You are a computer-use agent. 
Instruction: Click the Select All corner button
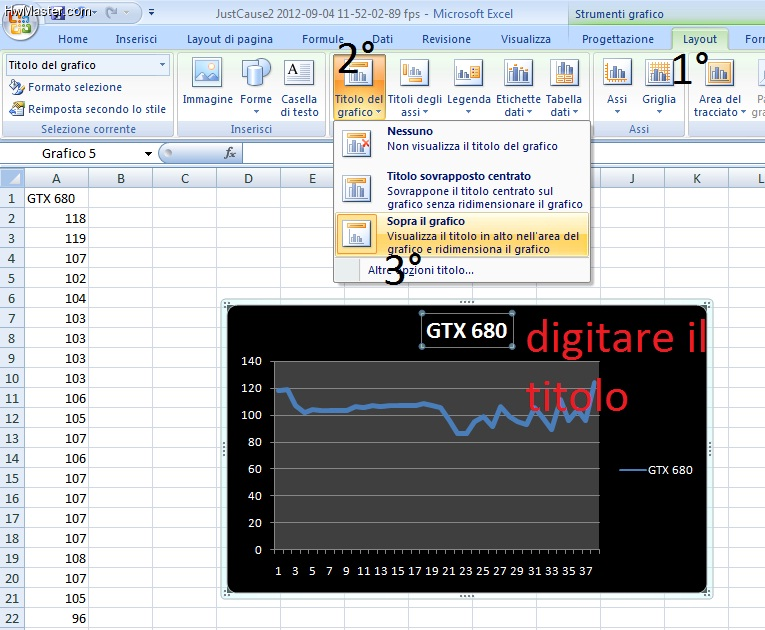12,178
